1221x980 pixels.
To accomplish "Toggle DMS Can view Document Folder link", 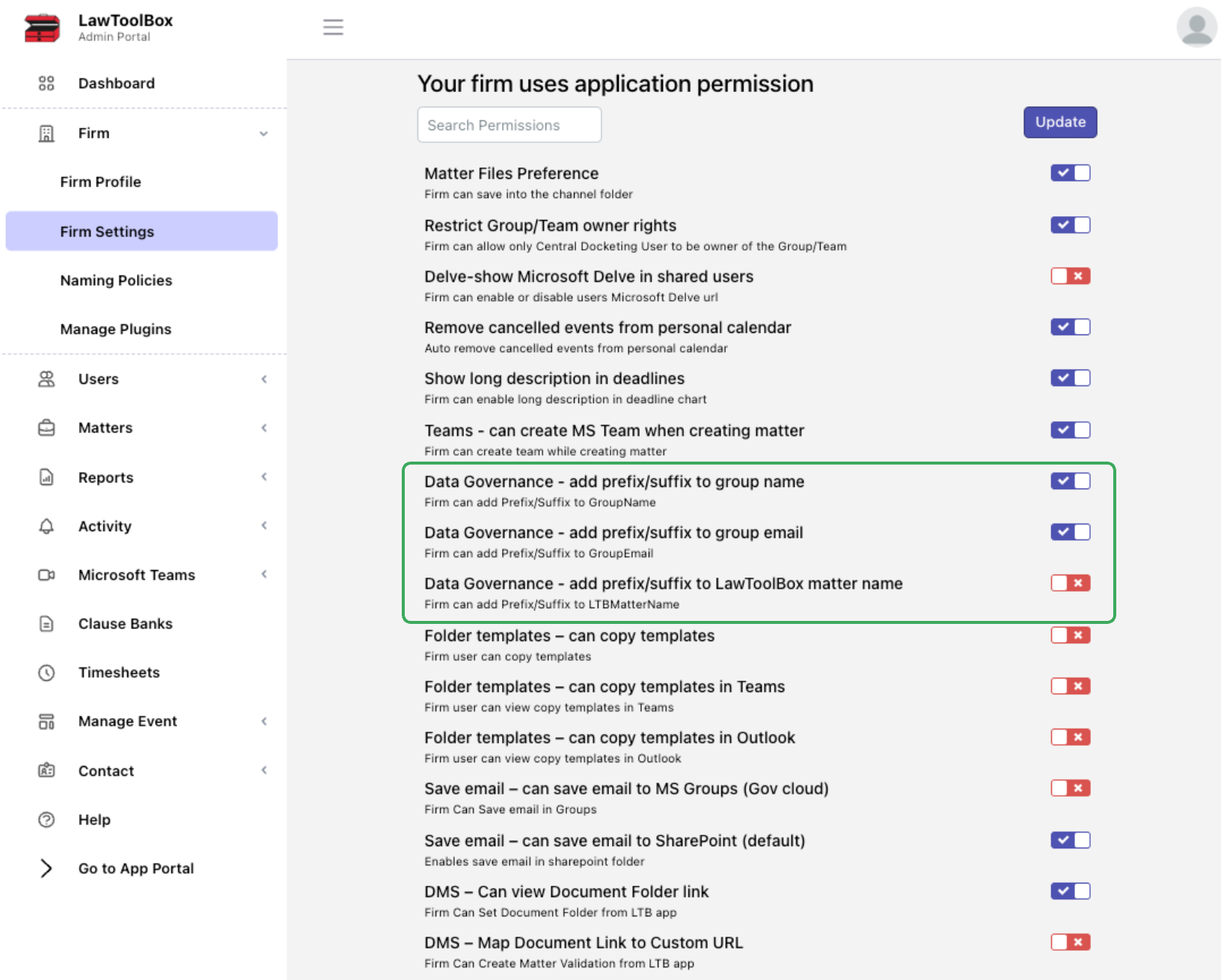I will [x=1070, y=891].
